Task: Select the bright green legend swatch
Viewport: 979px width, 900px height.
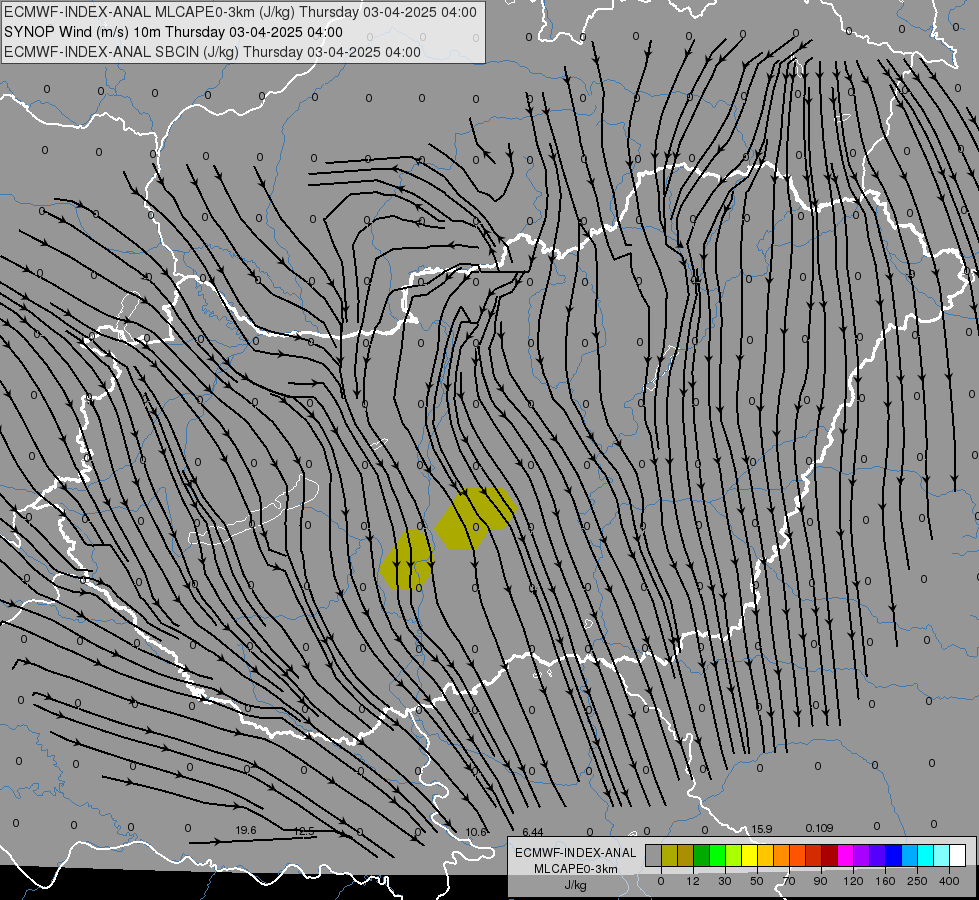Action: (x=717, y=855)
